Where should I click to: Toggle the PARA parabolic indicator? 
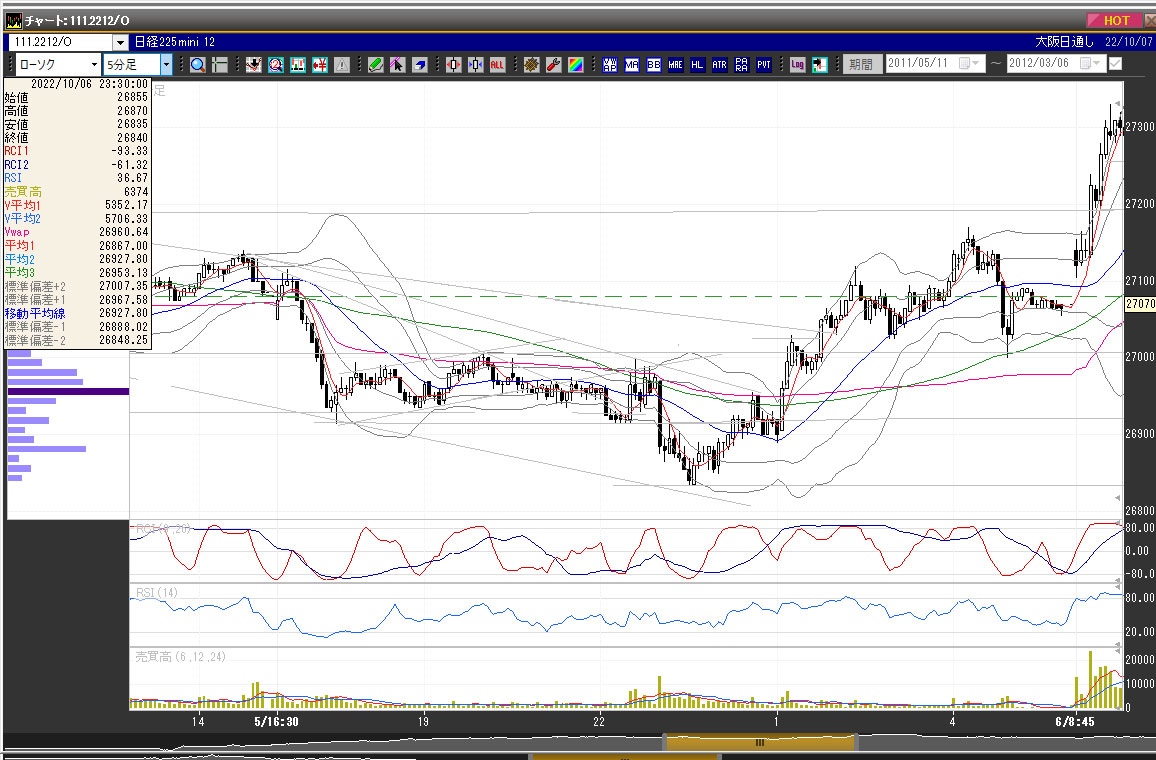click(742, 65)
